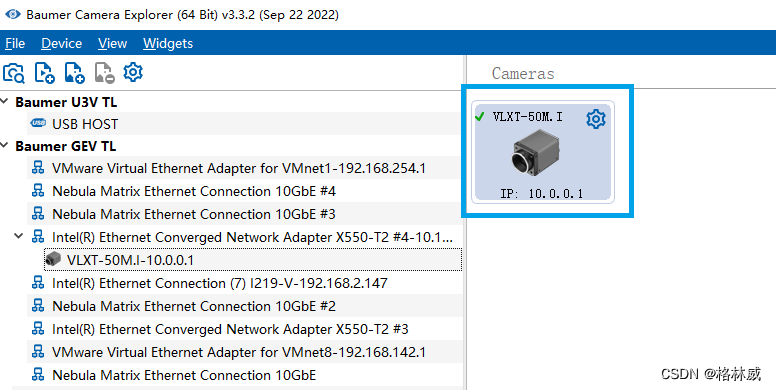This screenshot has height=390, width=776.
Task: Select Intel I219-V-192.168.2.147 connection
Action: [x=245, y=283]
